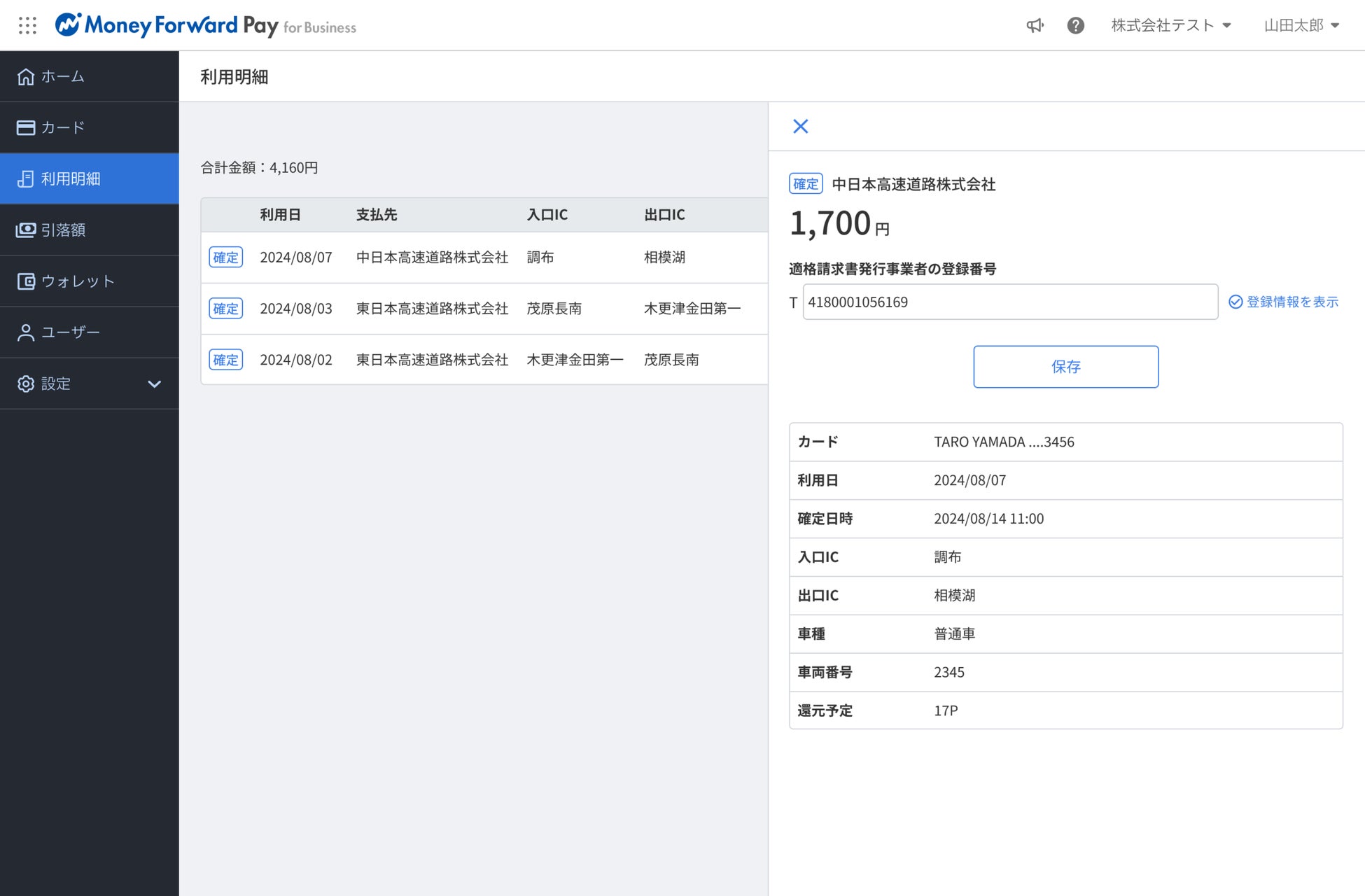Click the announcements megaphone icon
Image resolution: width=1365 pixels, height=896 pixels.
[1035, 26]
